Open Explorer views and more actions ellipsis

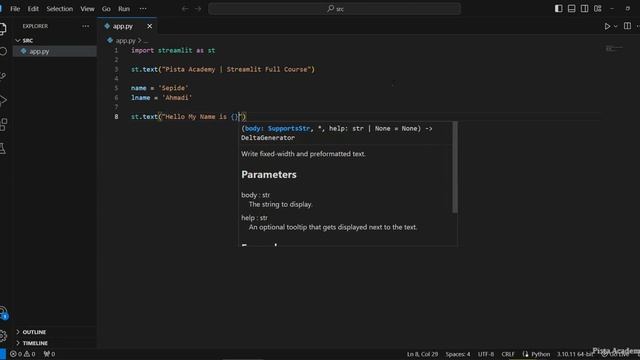coord(85,26)
